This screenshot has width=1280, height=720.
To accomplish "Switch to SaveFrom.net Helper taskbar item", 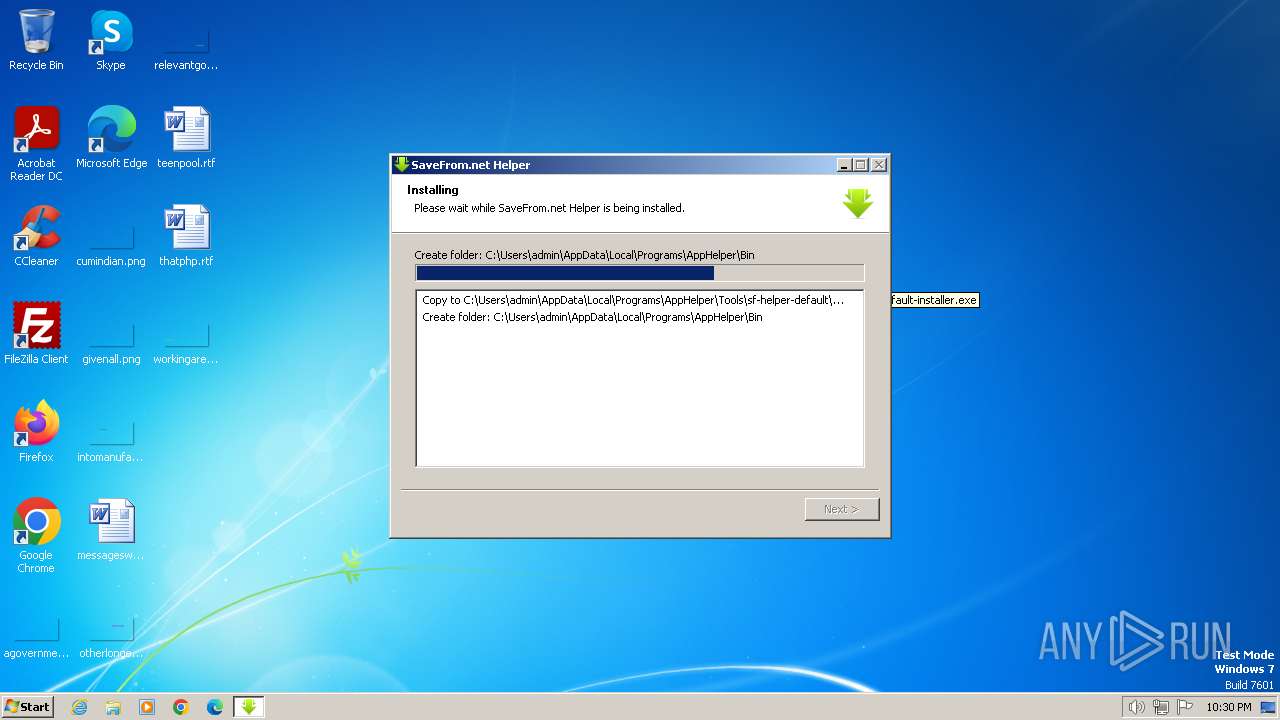I will [249, 707].
